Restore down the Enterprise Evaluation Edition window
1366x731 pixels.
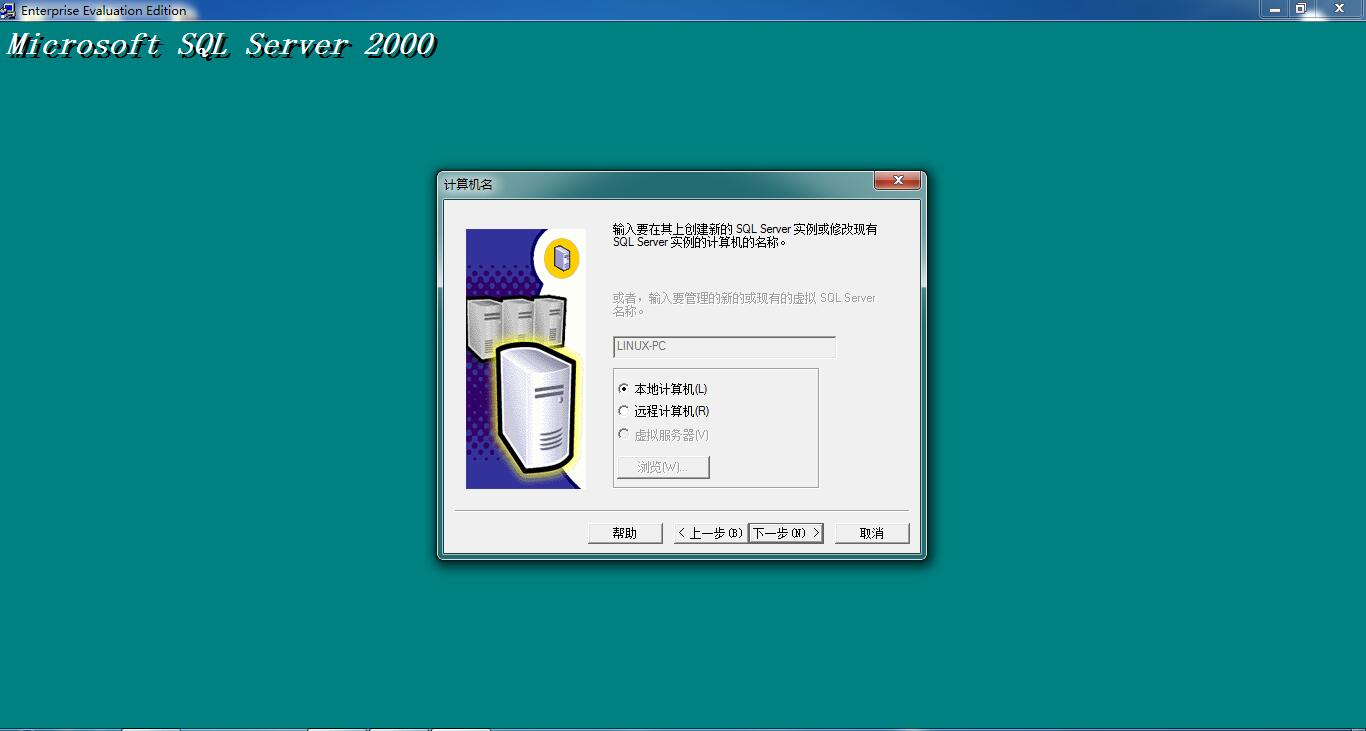[x=1301, y=9]
